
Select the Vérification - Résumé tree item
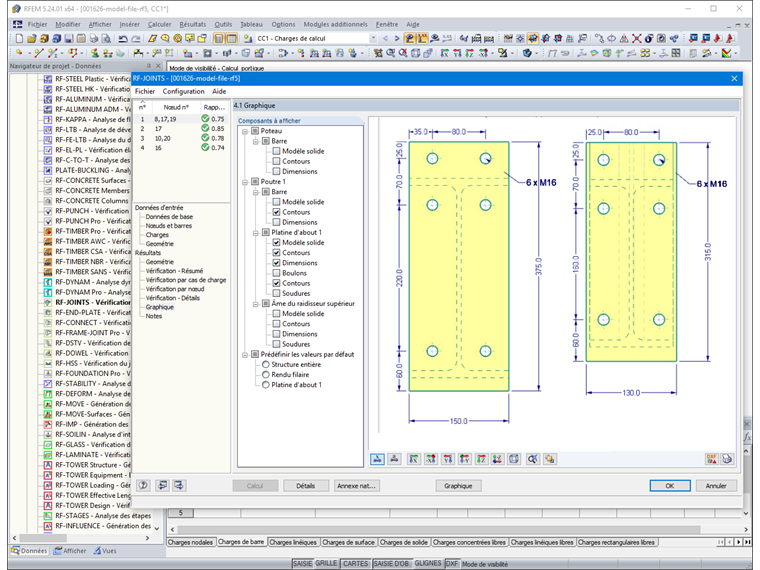point(174,271)
